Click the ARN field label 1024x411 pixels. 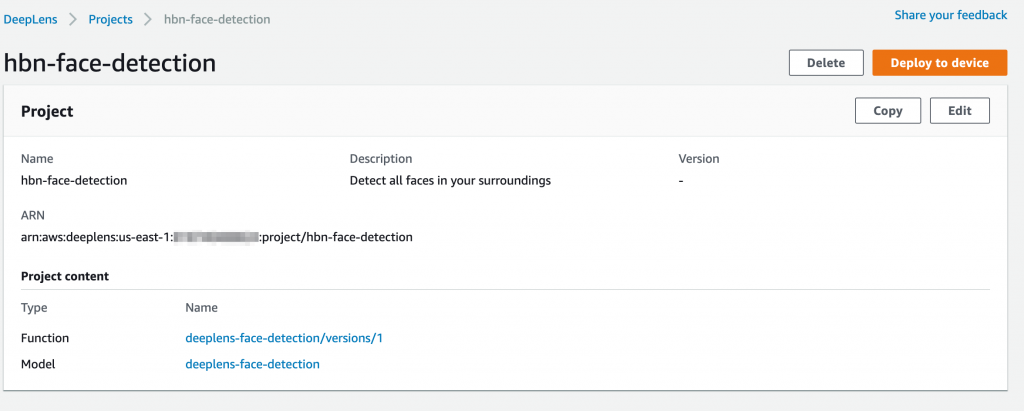coord(33,216)
